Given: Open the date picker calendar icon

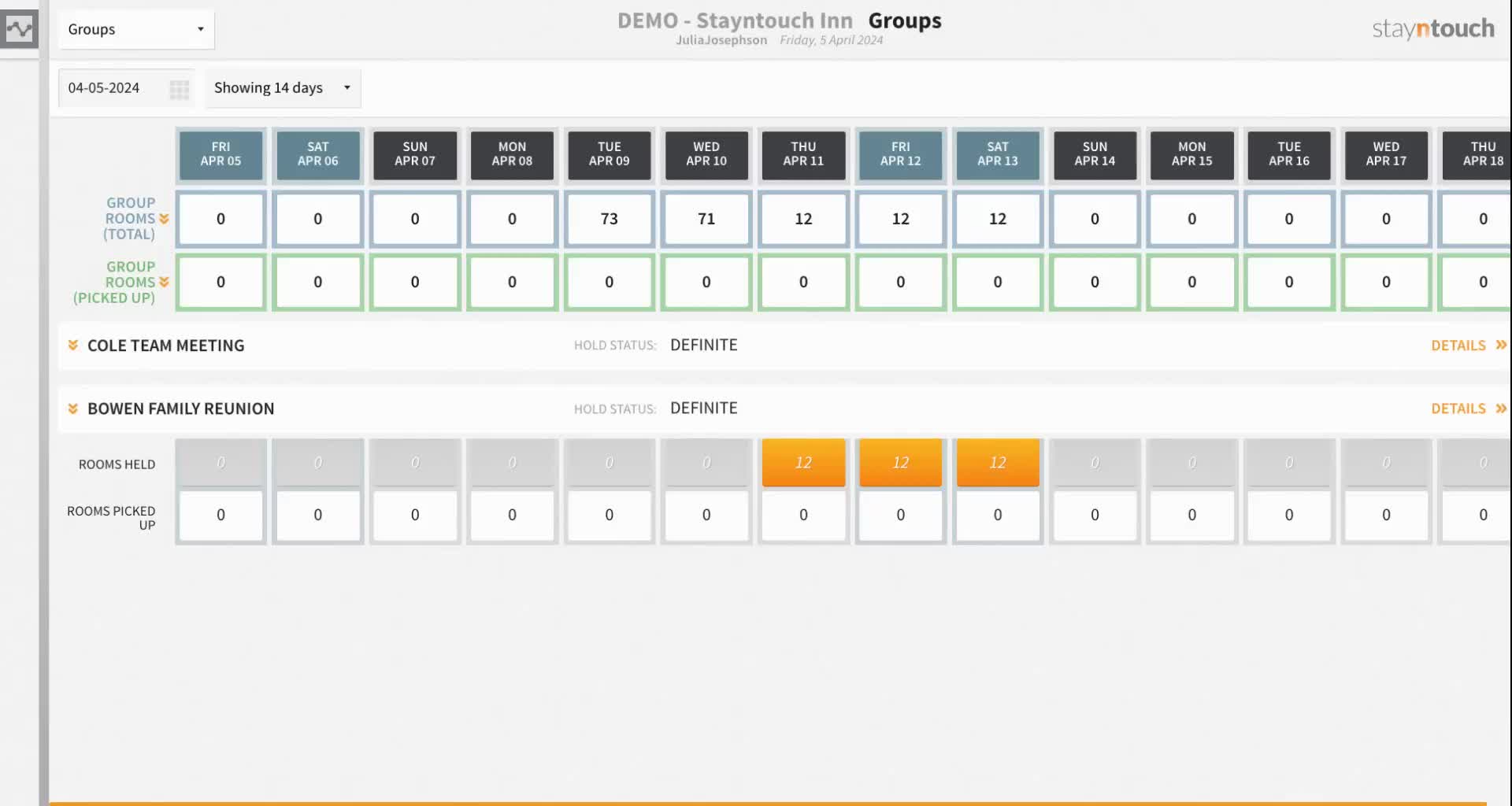Looking at the screenshot, I should [180, 89].
